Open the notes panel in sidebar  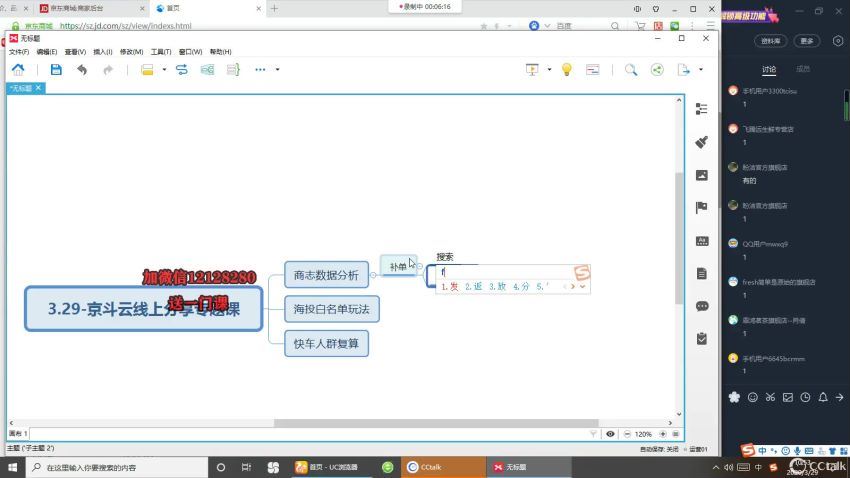point(701,273)
